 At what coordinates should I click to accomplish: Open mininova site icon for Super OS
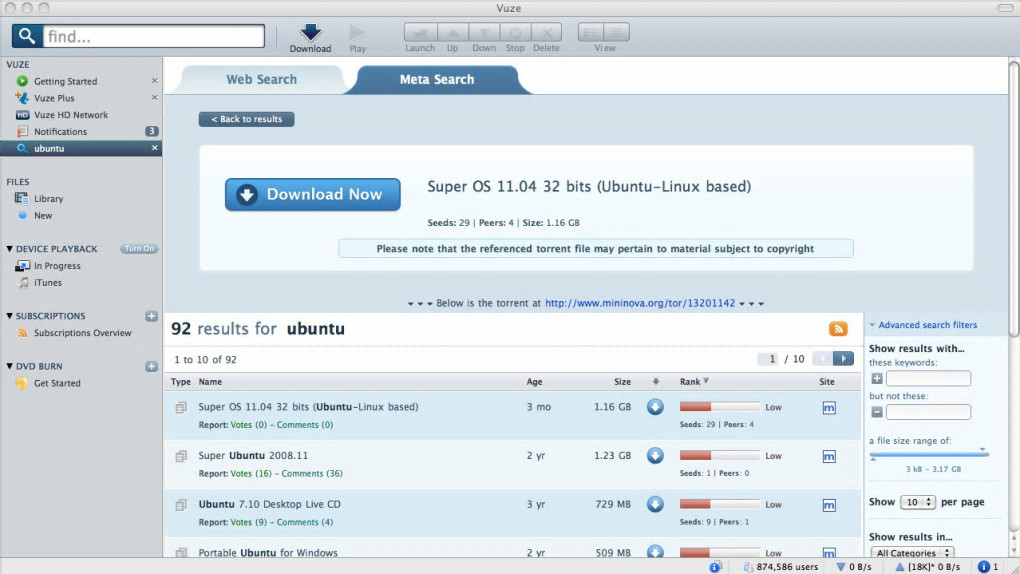tap(829, 408)
